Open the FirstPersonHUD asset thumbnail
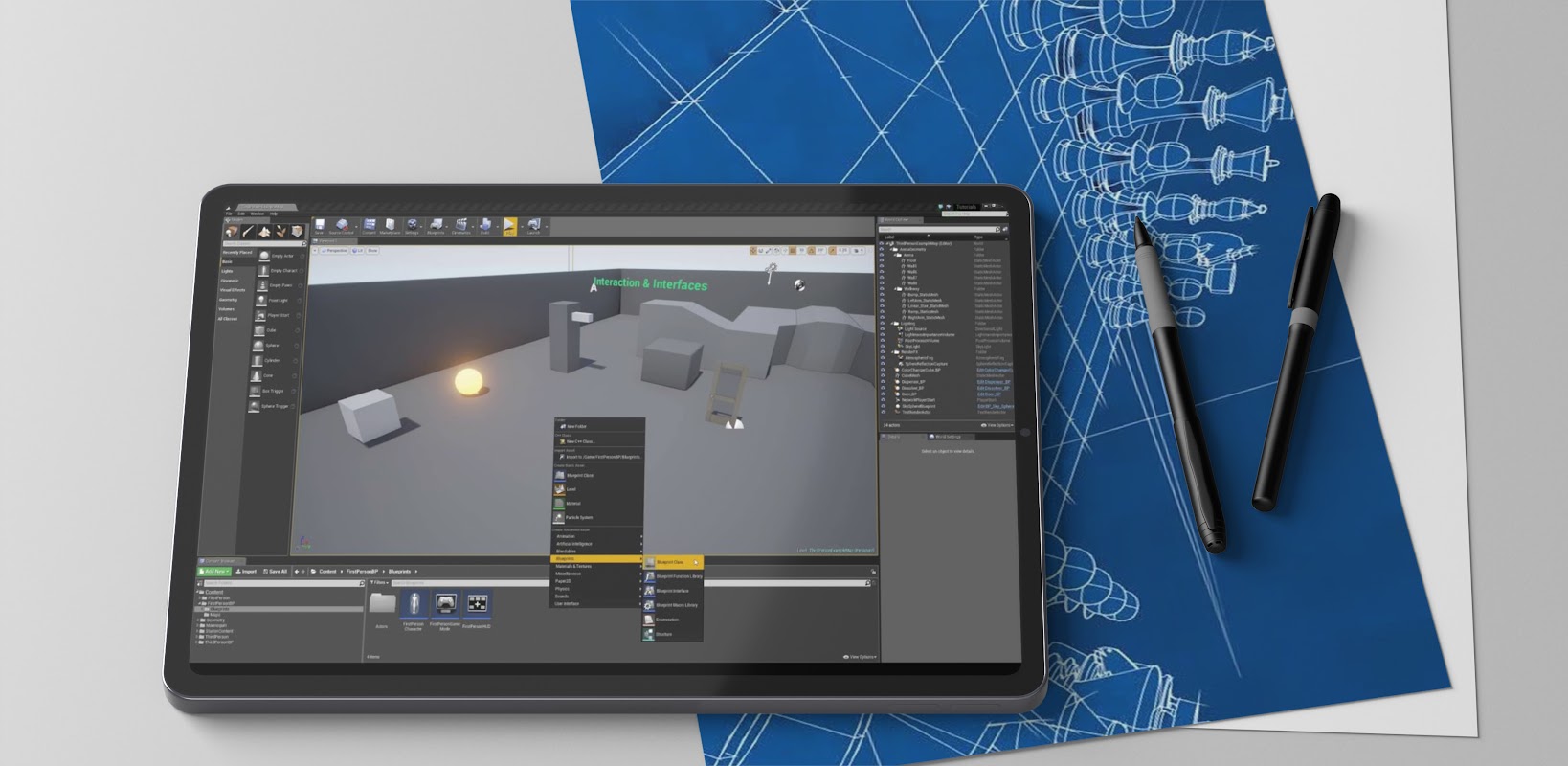 [478, 603]
